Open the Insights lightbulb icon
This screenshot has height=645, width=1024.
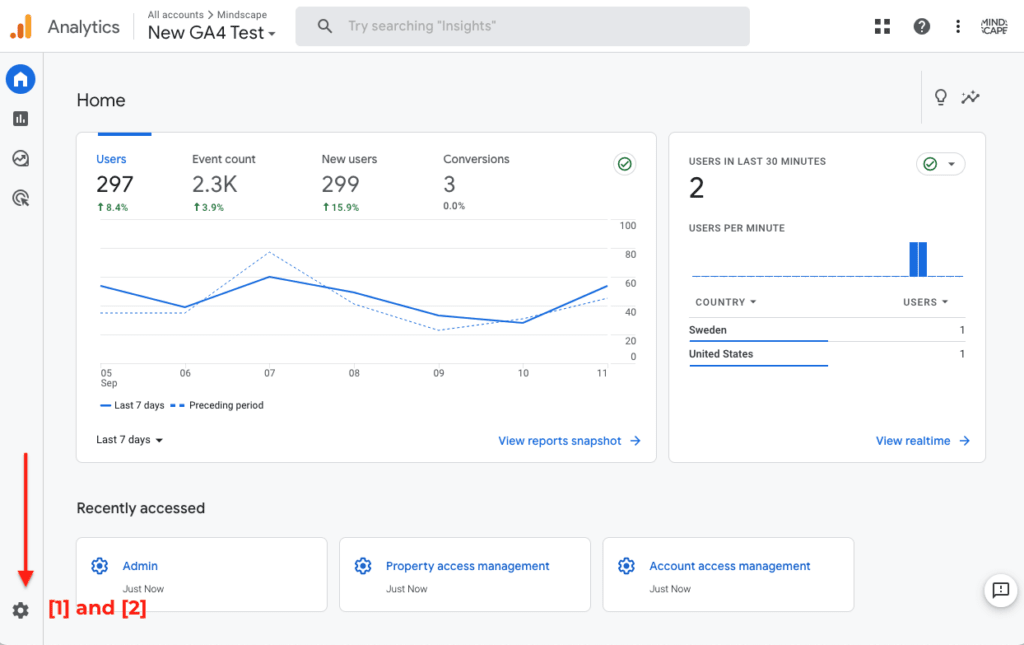coord(940,97)
